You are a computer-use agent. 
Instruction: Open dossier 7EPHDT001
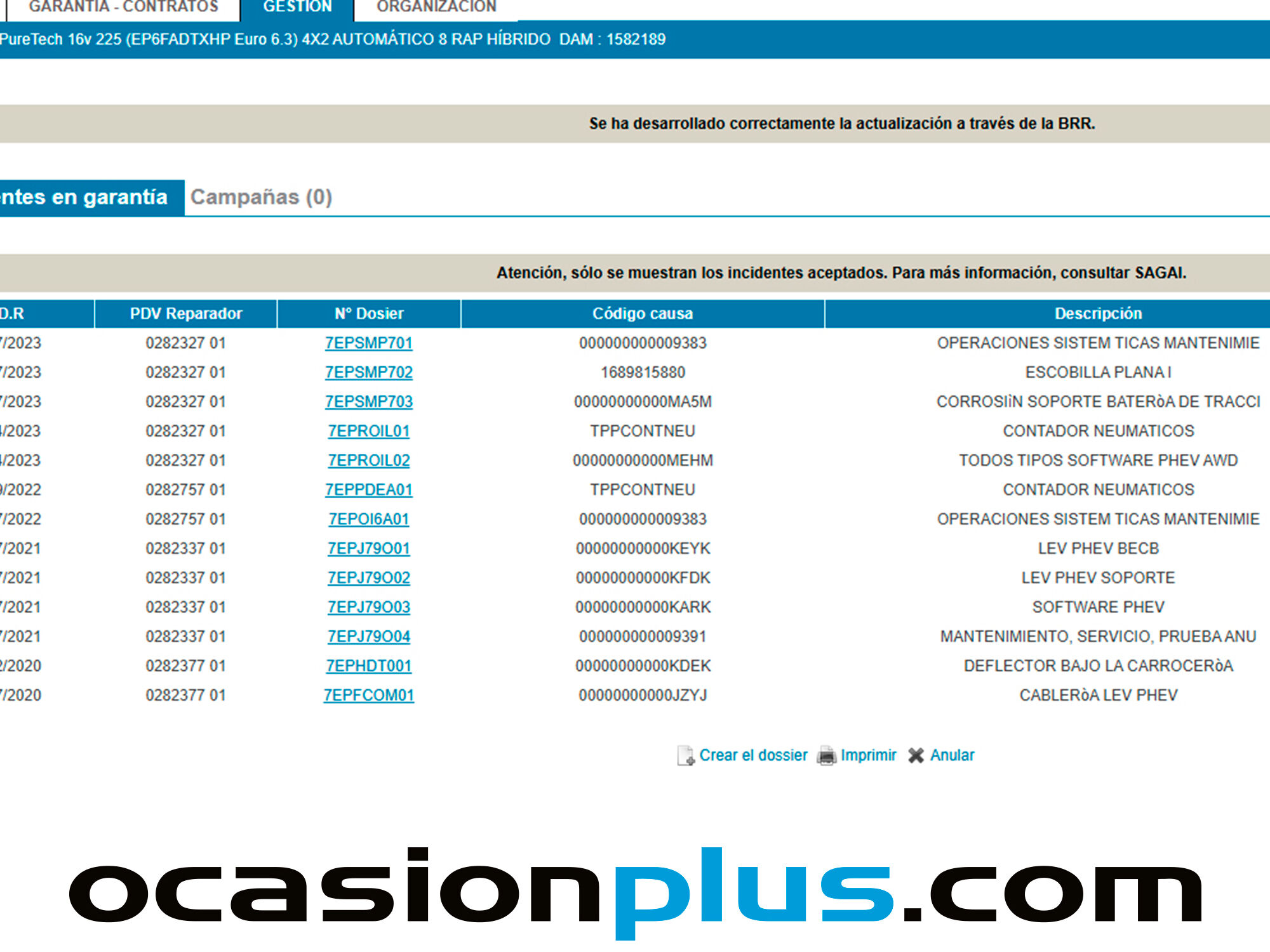(368, 666)
